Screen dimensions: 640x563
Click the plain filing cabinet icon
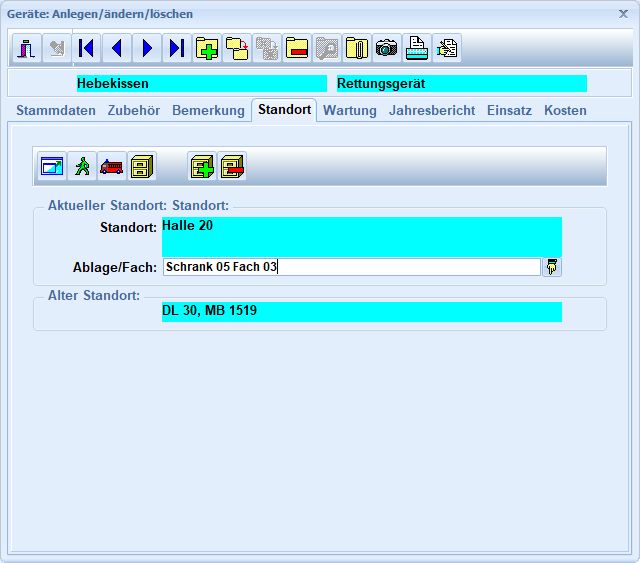(x=142, y=166)
